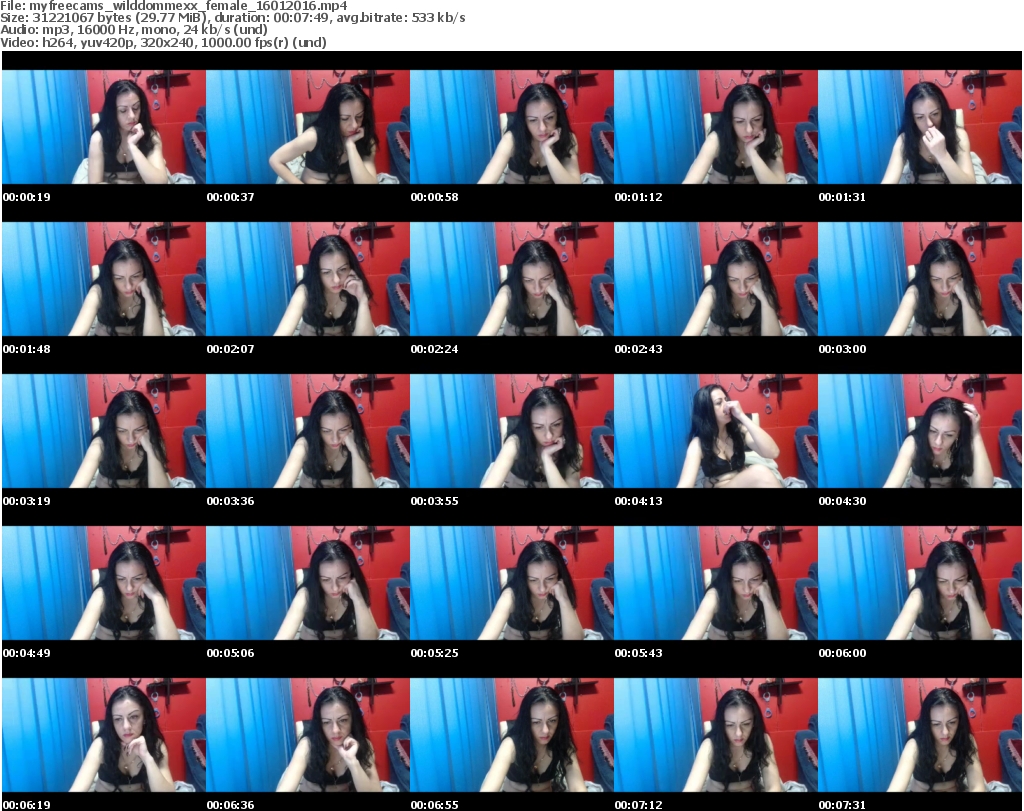Screen dimensions: 1024x811
Task: Click the 00:03:00 timestamp label
Action: 842,349
